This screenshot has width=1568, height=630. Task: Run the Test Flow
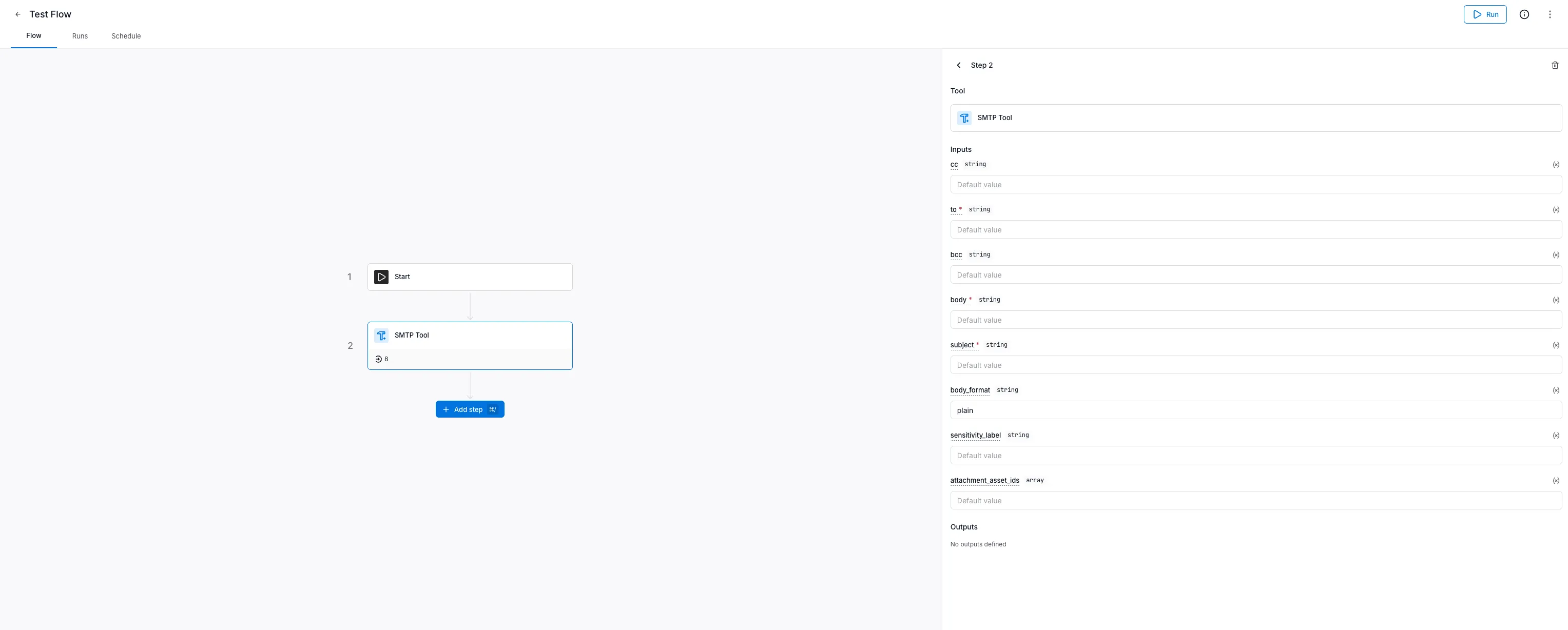[1485, 14]
